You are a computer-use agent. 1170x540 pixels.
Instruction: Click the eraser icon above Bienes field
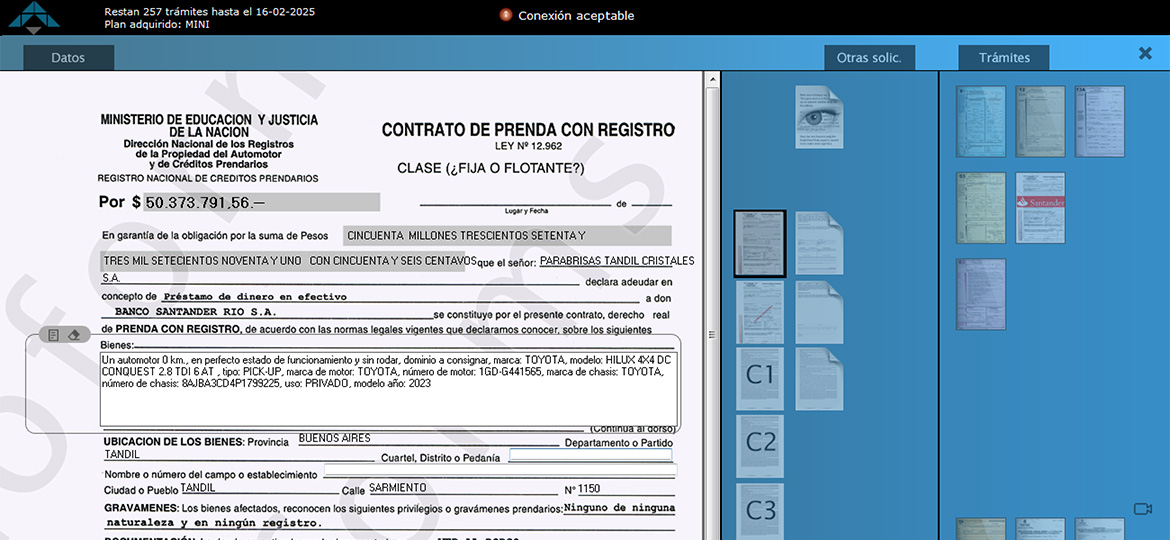[x=74, y=335]
